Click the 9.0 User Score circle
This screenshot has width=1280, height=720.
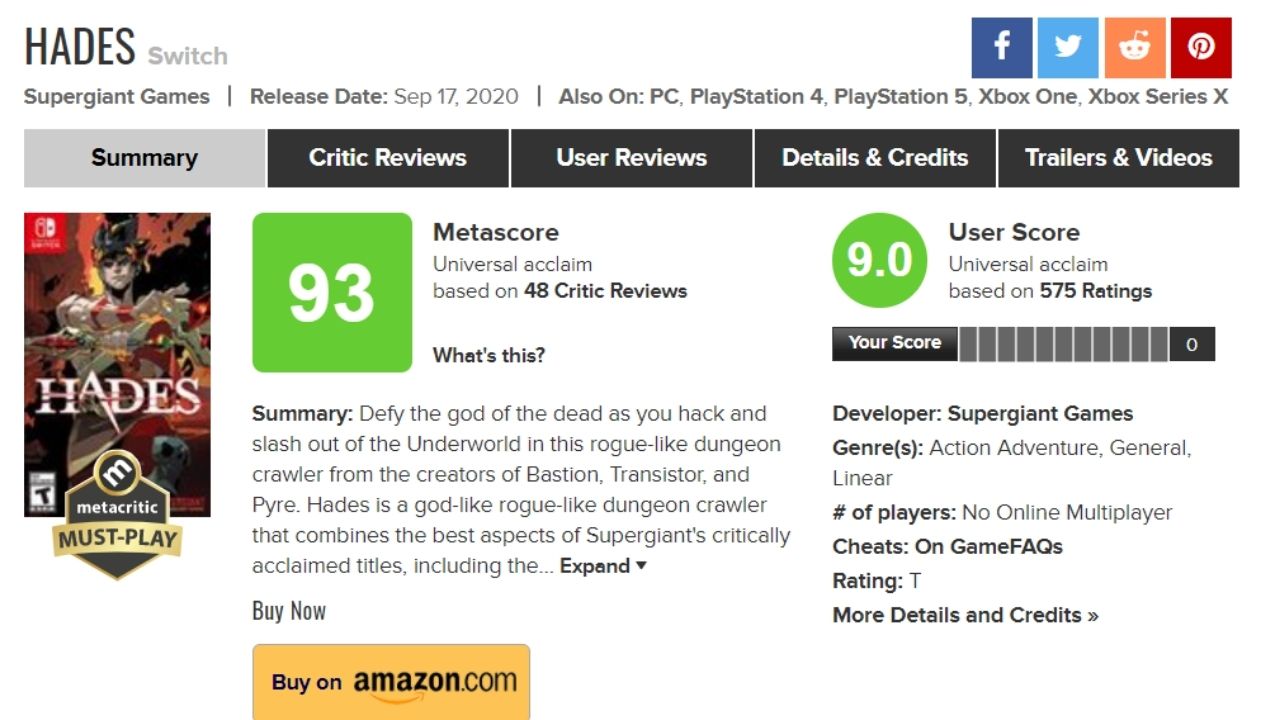[x=880, y=261]
